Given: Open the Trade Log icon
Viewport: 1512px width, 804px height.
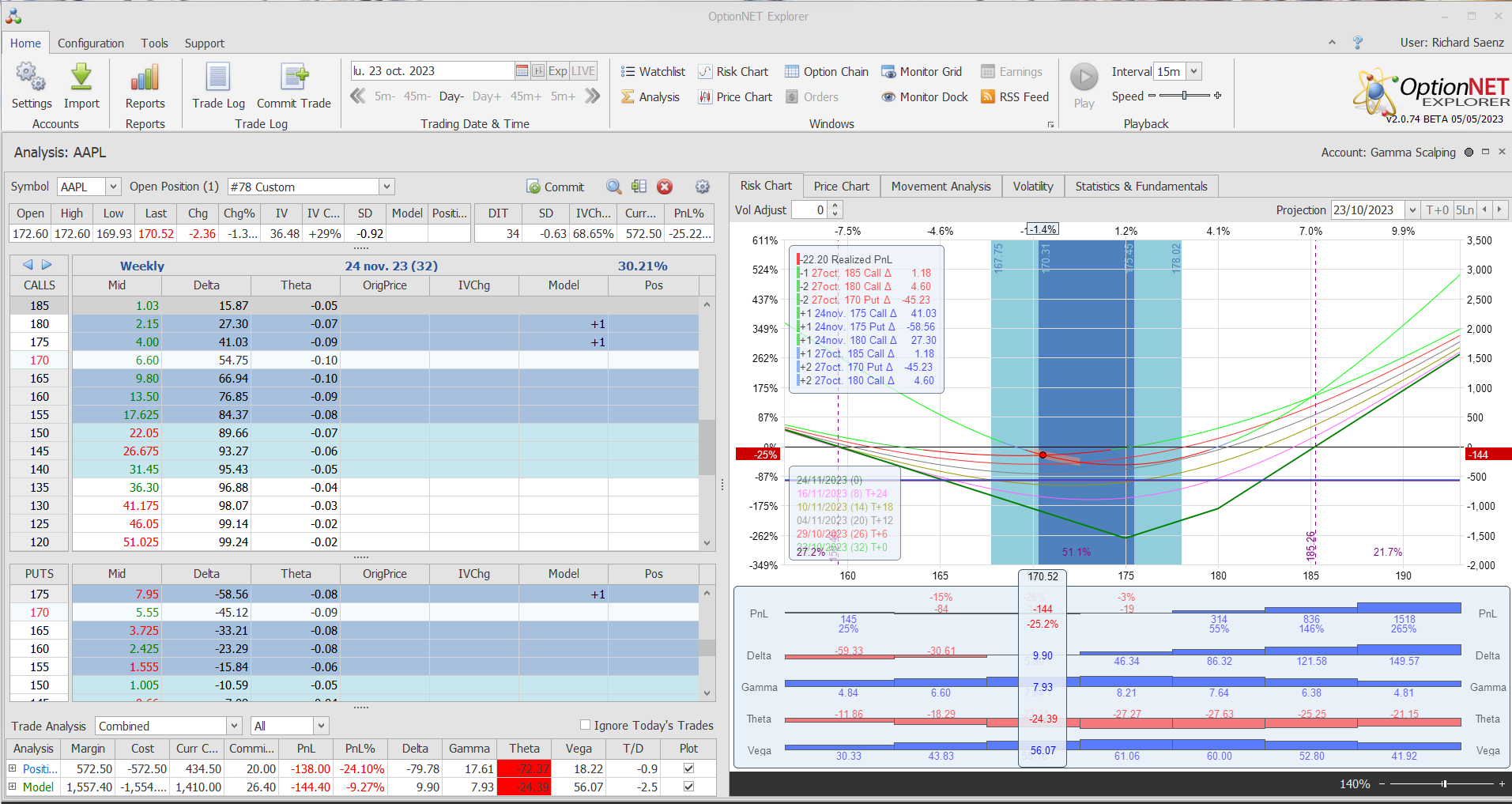Looking at the screenshot, I should [218, 77].
